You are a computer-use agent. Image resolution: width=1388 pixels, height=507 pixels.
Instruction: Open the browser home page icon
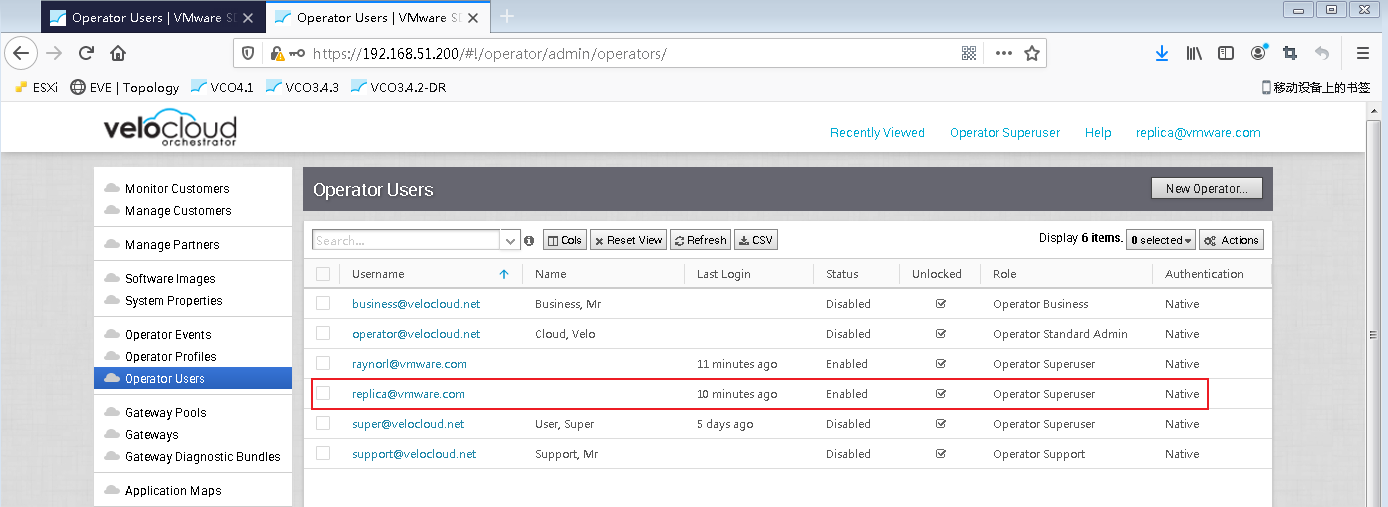[x=118, y=53]
